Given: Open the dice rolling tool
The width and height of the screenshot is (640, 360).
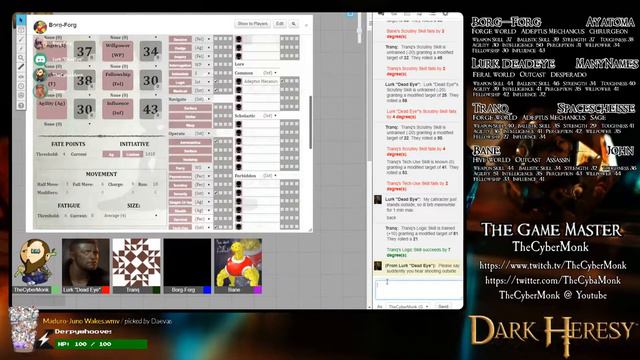Looking at the screenshot, I should (x=20, y=96).
